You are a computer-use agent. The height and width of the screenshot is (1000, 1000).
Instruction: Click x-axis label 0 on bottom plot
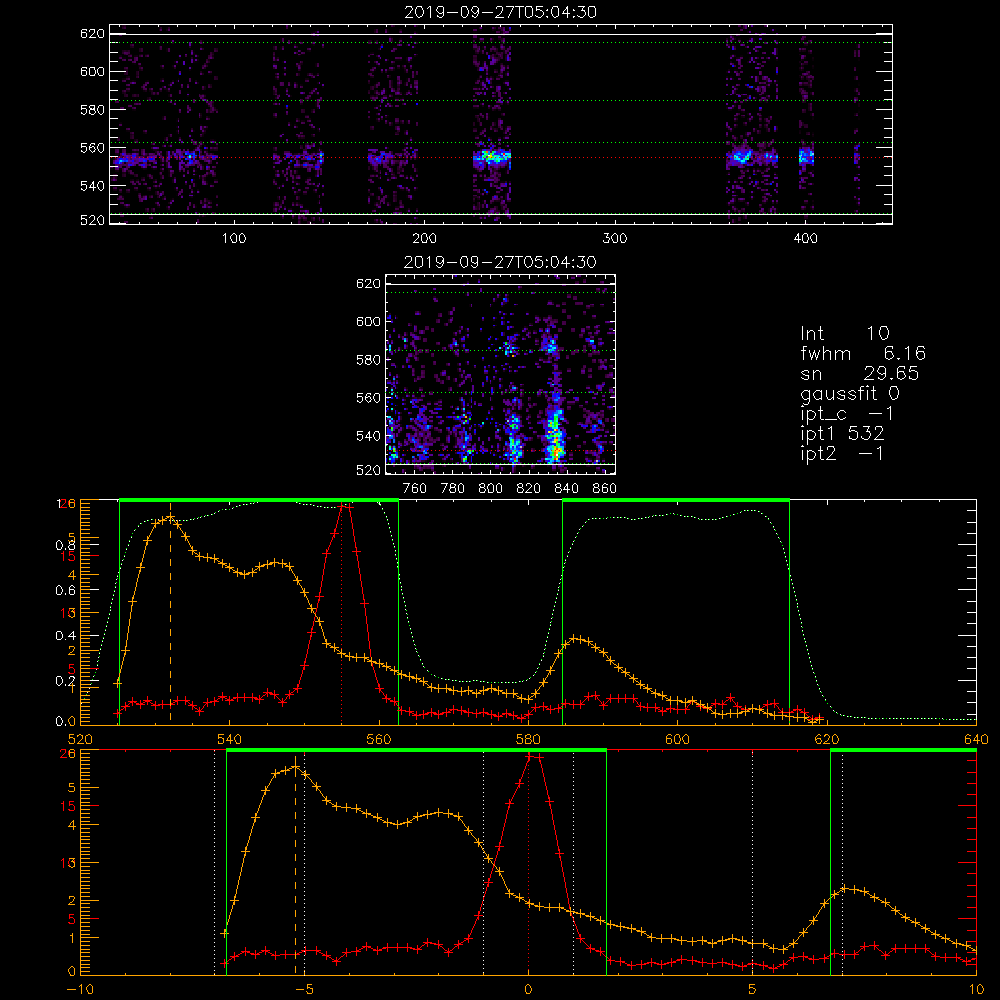click(x=528, y=989)
